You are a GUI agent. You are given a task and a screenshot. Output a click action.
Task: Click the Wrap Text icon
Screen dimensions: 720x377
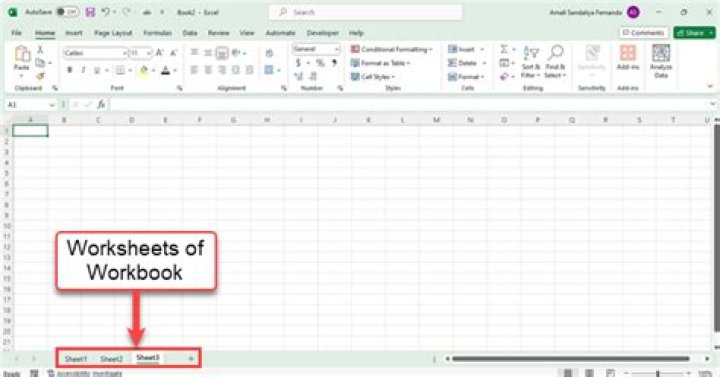coord(269,54)
